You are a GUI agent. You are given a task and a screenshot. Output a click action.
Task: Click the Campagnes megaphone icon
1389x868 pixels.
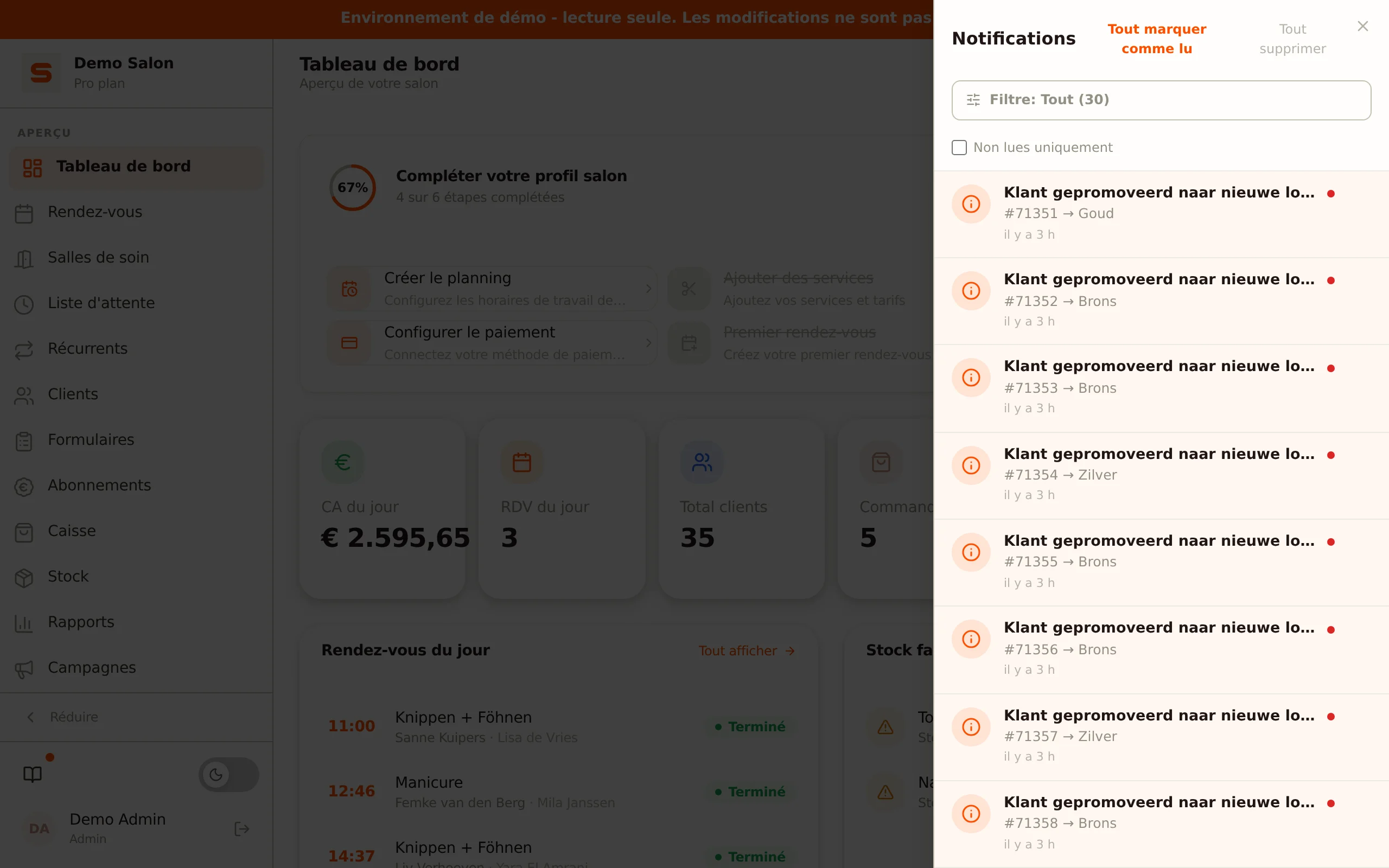pyautogui.click(x=23, y=669)
